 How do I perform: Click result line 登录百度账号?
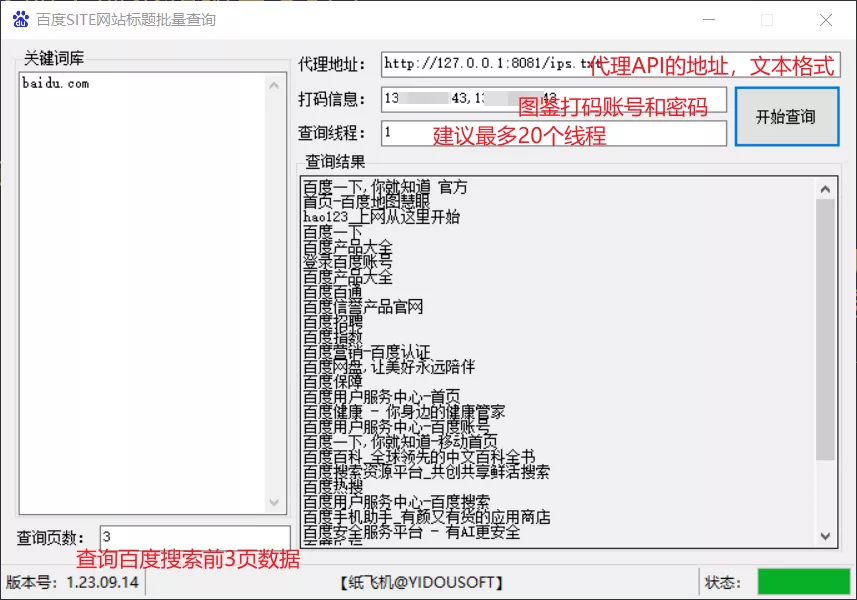(348, 262)
